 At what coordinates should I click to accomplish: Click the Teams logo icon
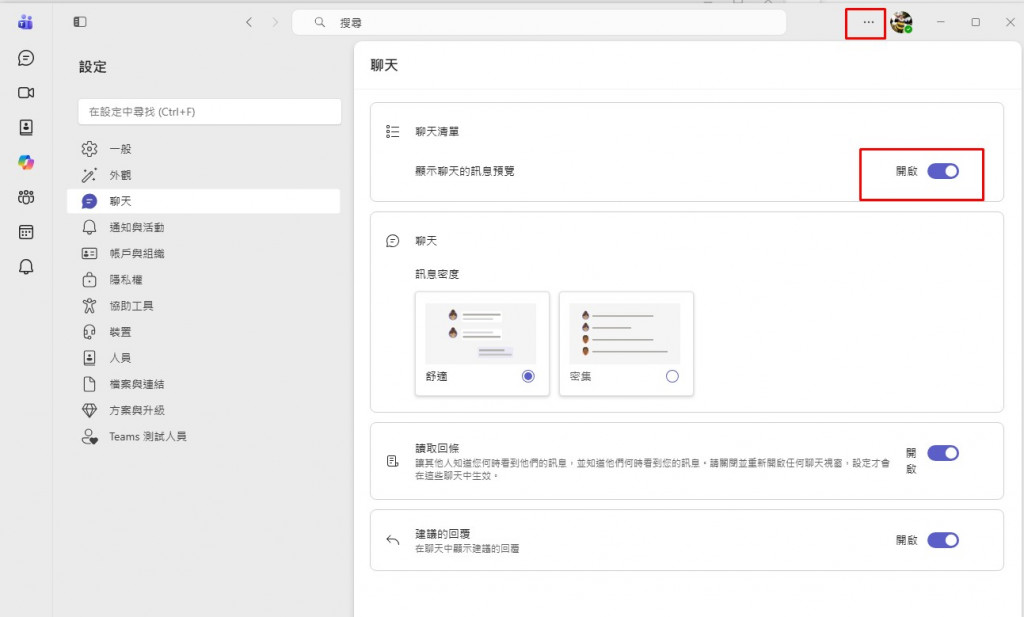click(26, 22)
